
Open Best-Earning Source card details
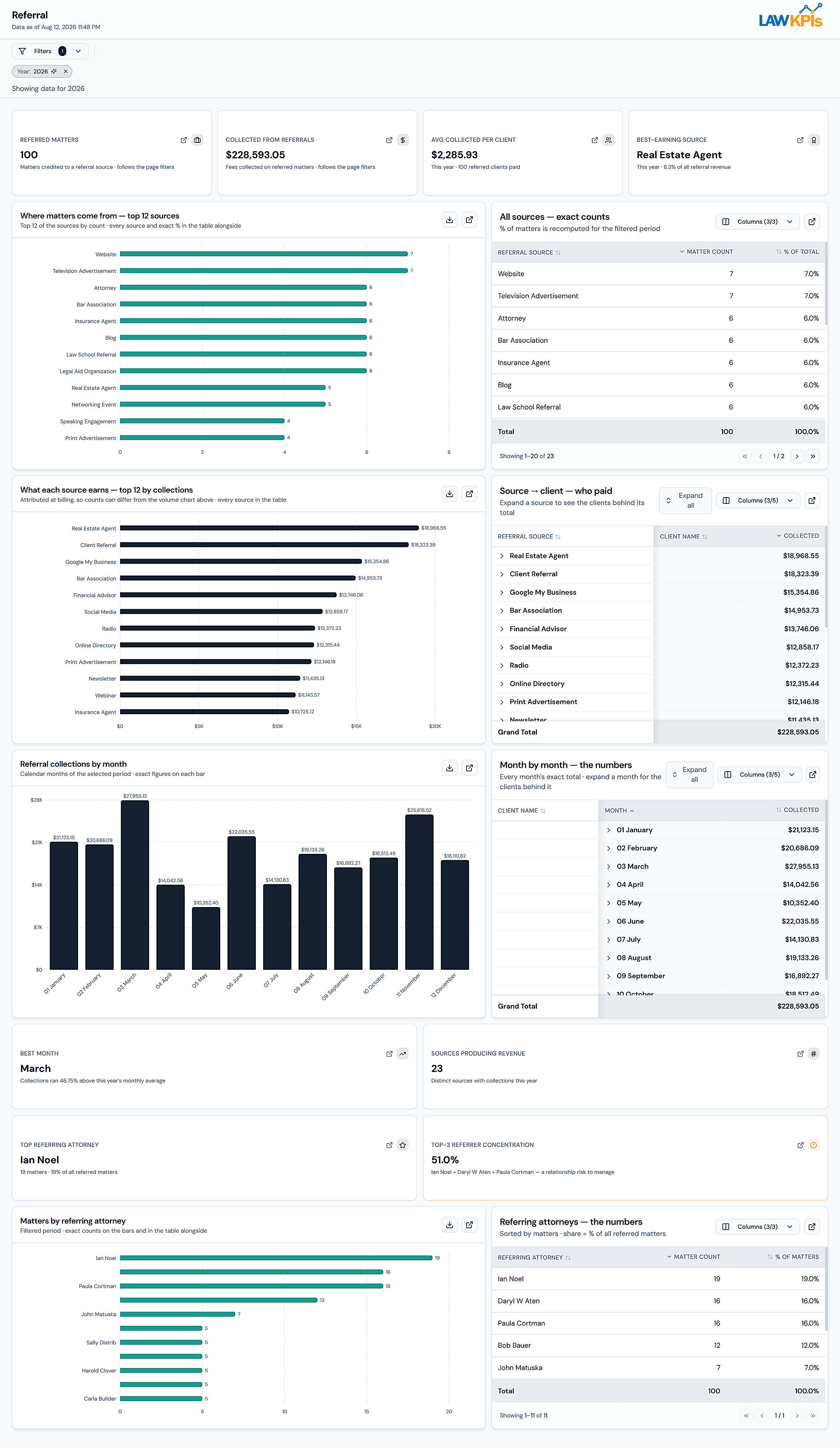(800, 140)
